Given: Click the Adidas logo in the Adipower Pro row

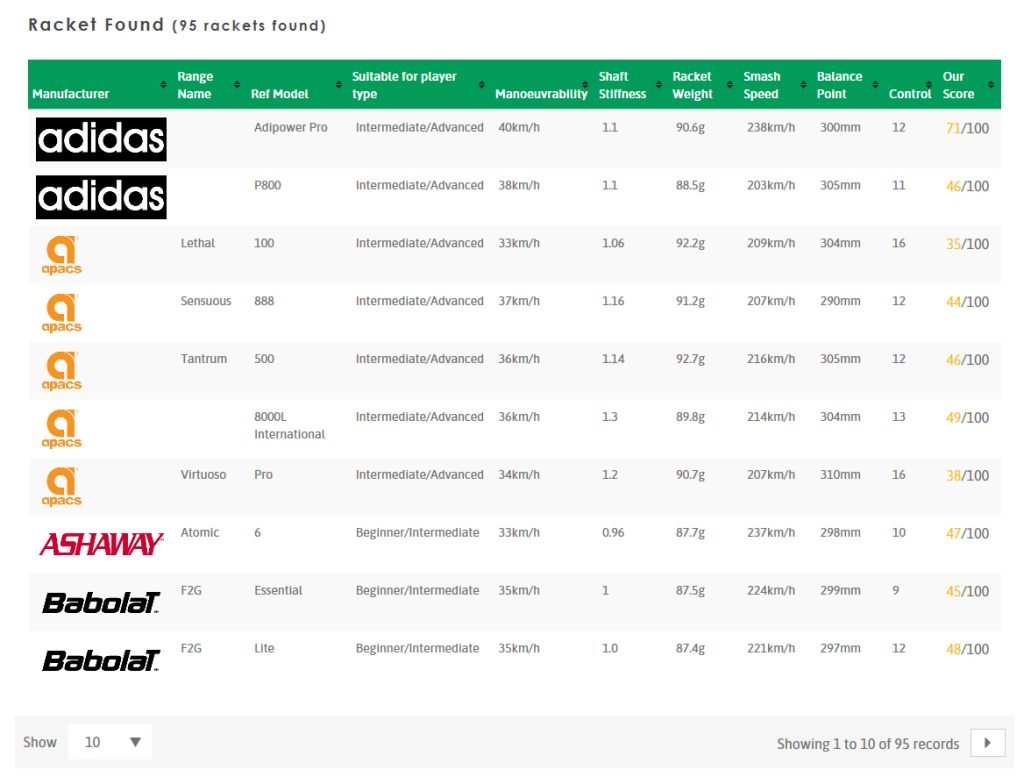Looking at the screenshot, I should (x=101, y=139).
